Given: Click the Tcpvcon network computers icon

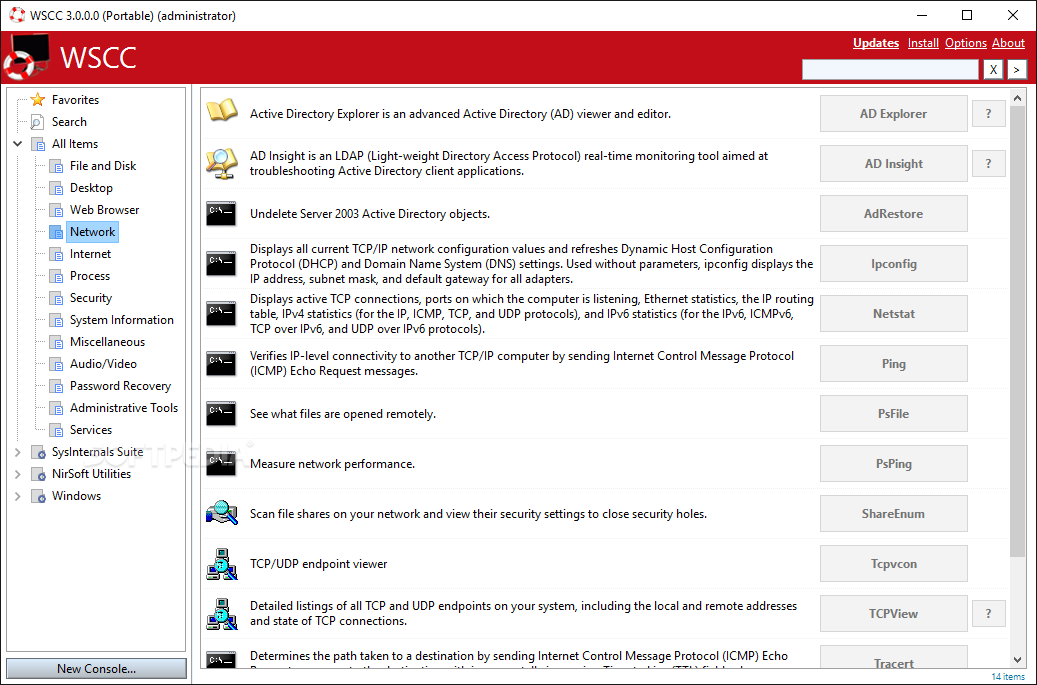Looking at the screenshot, I should (x=222, y=563).
